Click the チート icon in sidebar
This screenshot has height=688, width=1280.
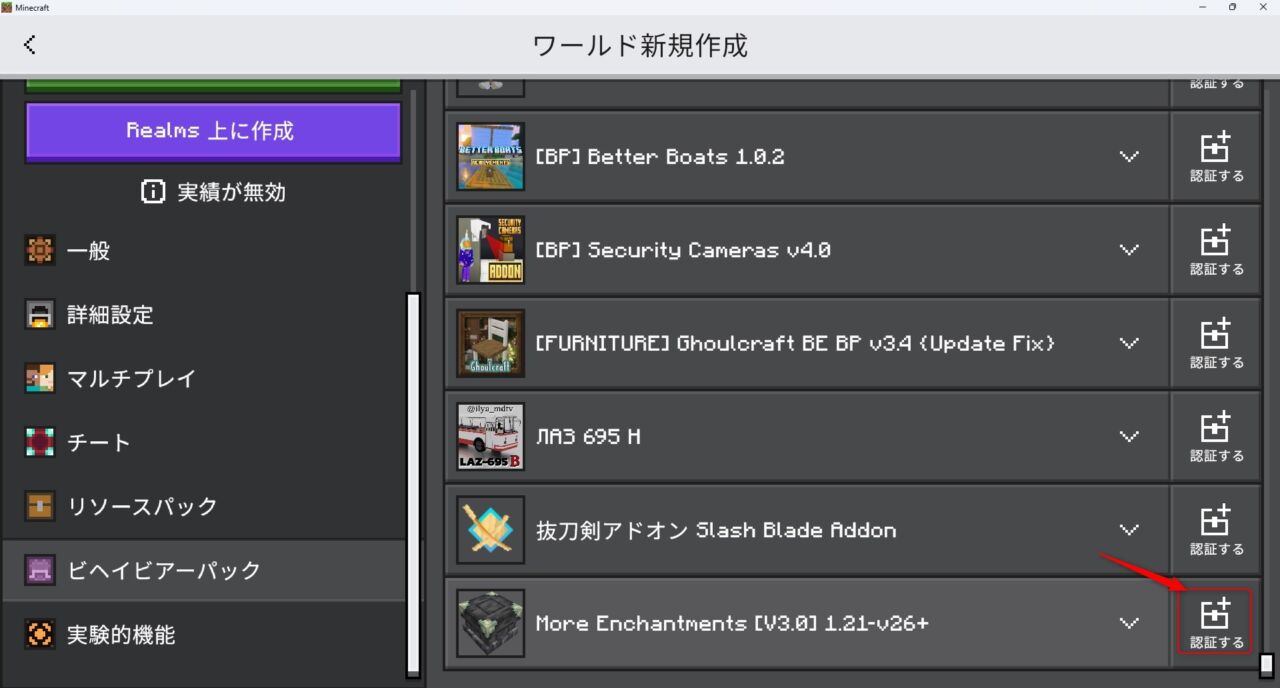40,442
